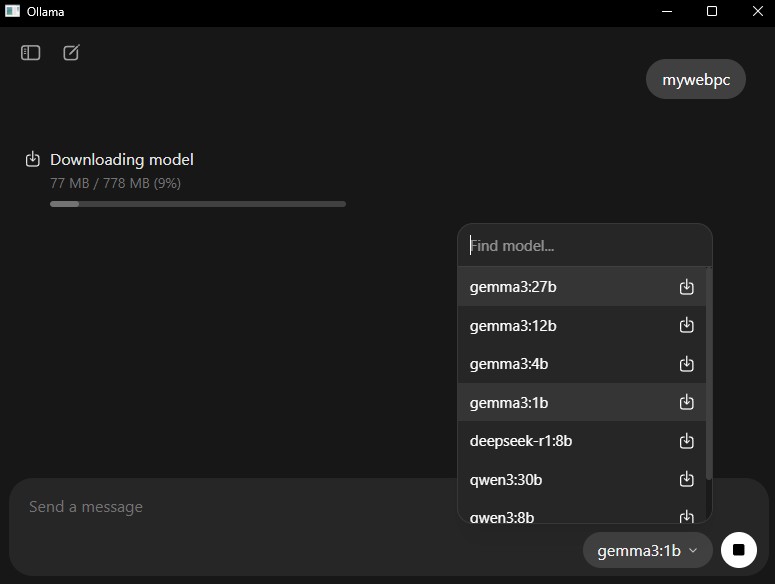Stop generation with the white stop button
The image size is (775, 584).
pyautogui.click(x=738, y=550)
